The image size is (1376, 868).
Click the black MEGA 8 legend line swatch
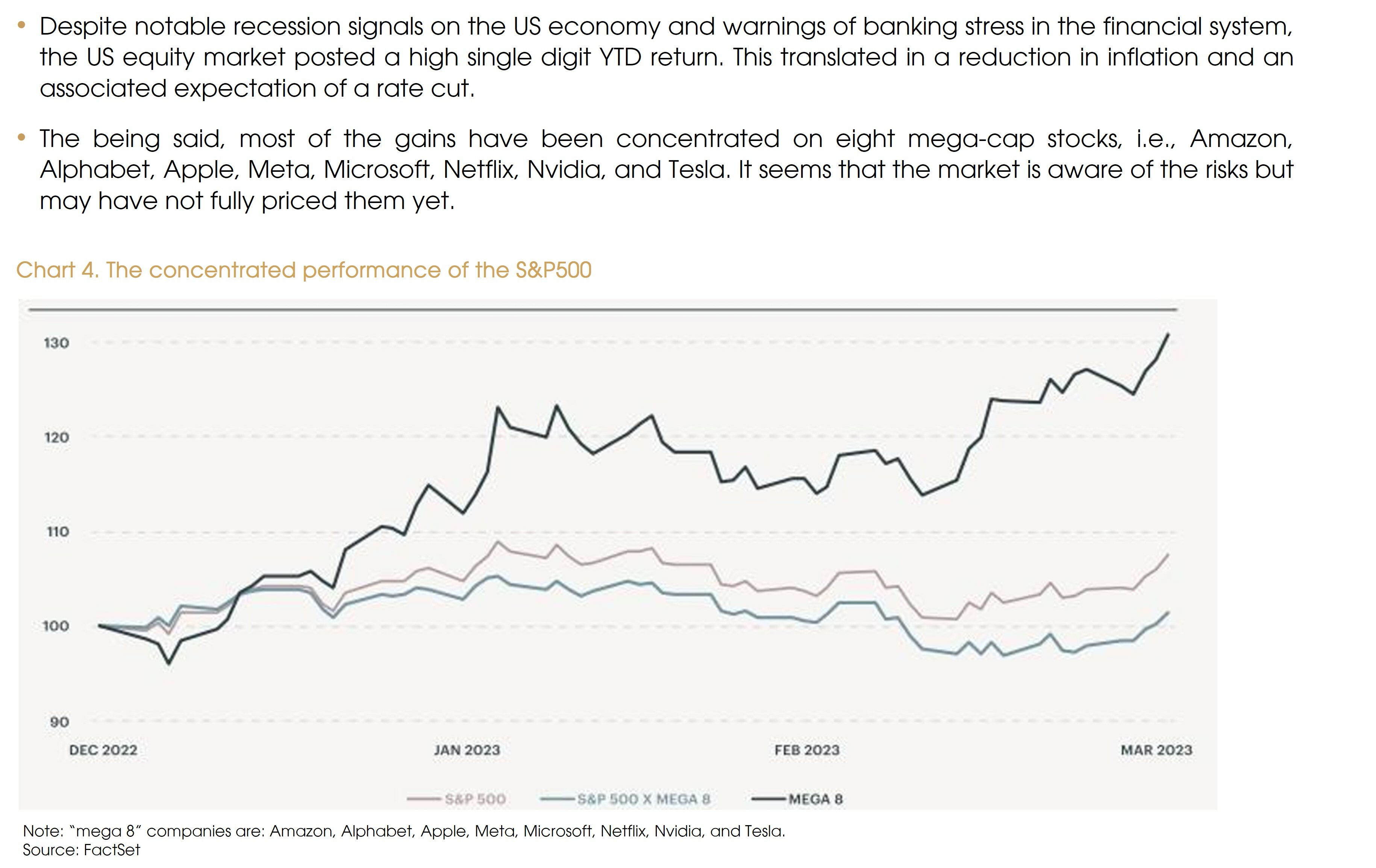tap(768, 799)
